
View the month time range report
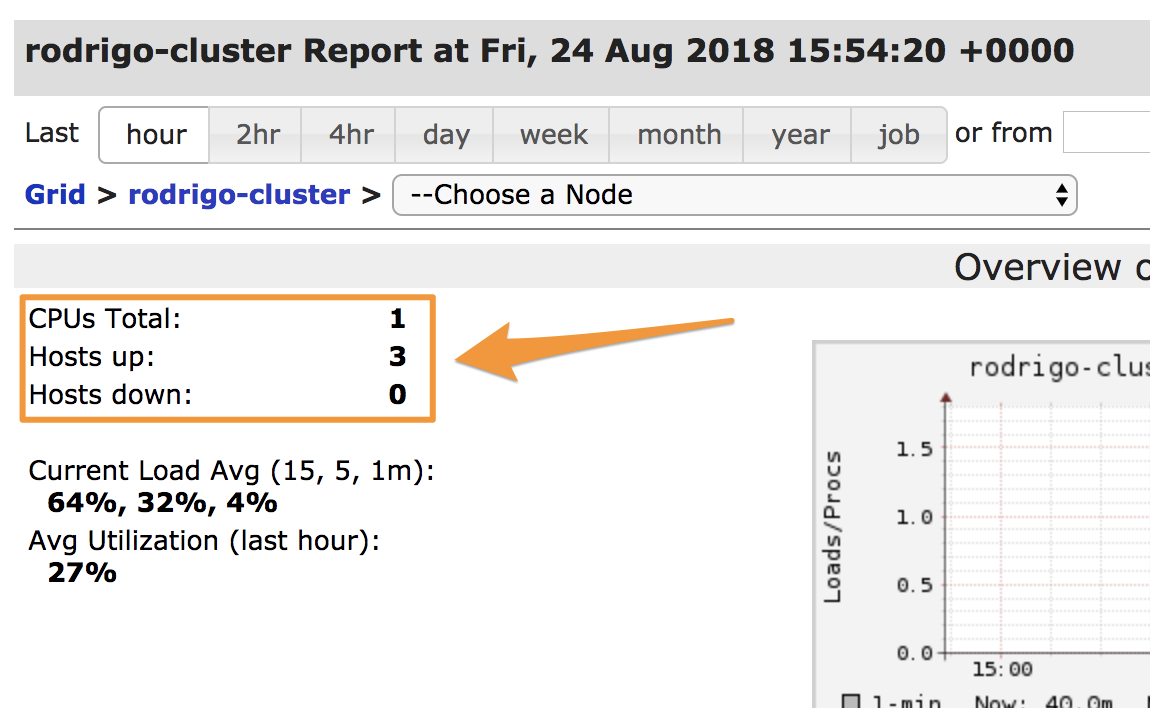679,135
